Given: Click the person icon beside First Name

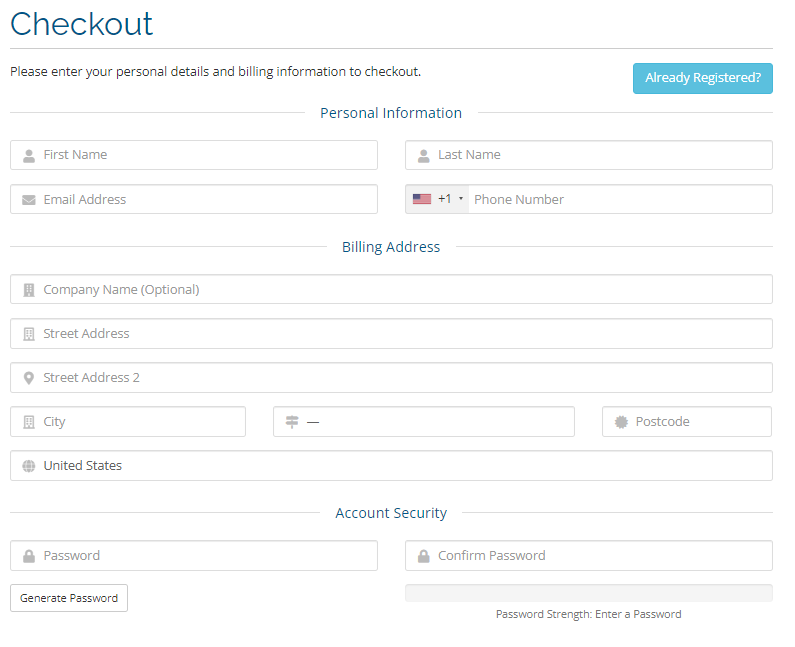Looking at the screenshot, I should [29, 156].
